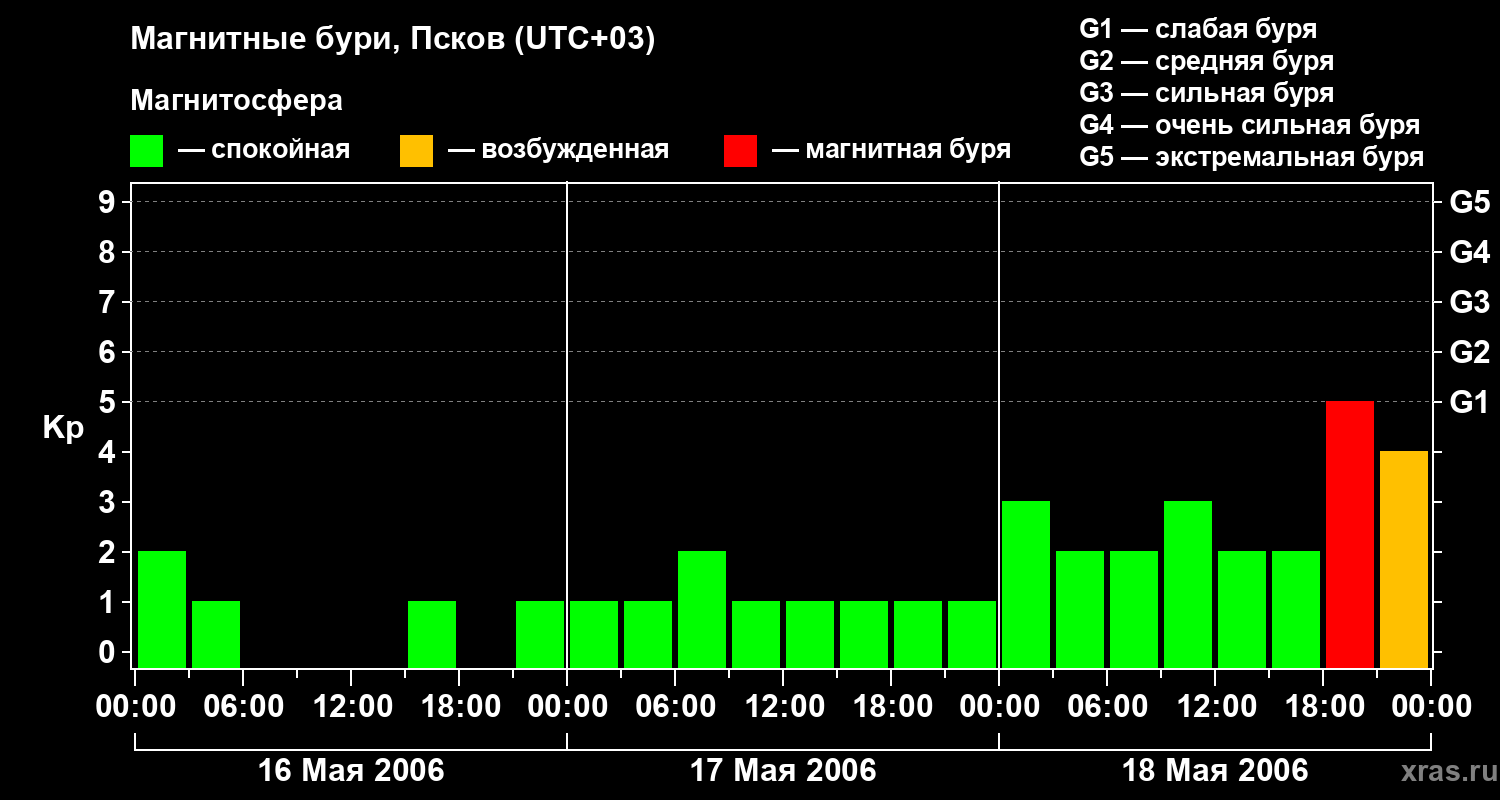Viewport: 1500px width, 800px height.
Task: Select the line "G5 — экстремальная буря"
Action: 1252,157
